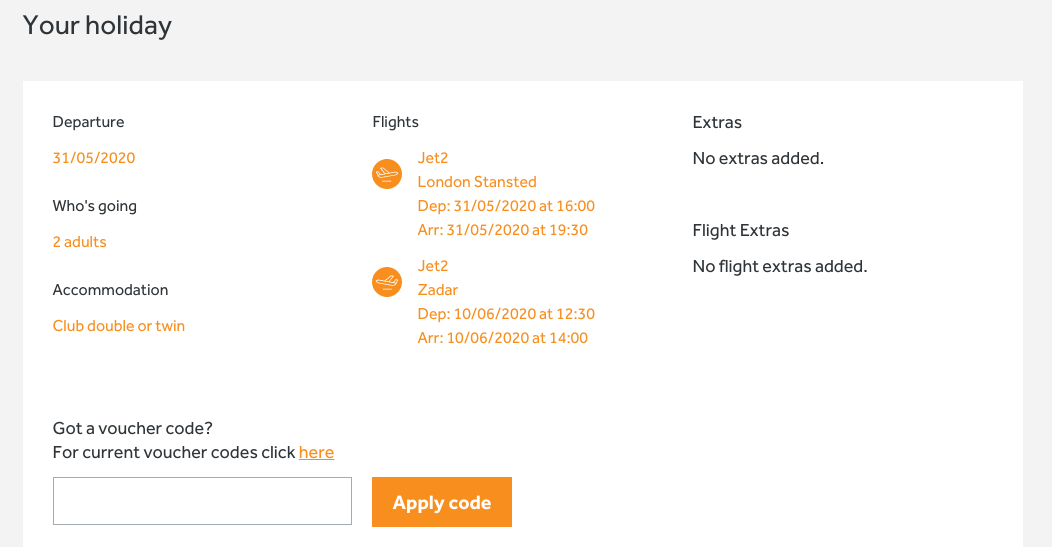The height and width of the screenshot is (547, 1052).
Task: Click the outbound flight takeoff icon
Action: click(x=387, y=174)
